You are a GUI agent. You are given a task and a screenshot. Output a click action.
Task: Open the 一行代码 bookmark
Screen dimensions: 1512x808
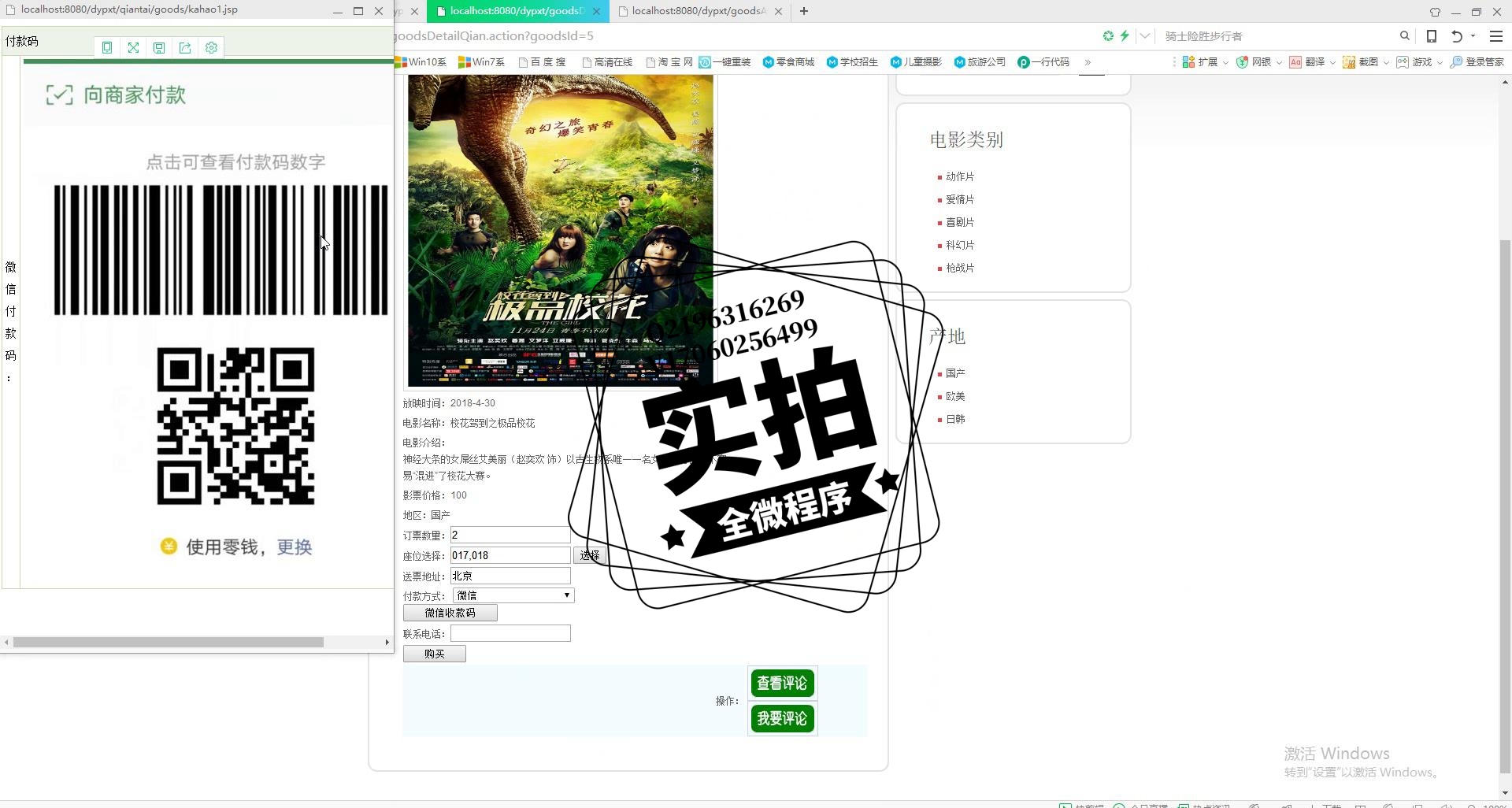click(1043, 62)
